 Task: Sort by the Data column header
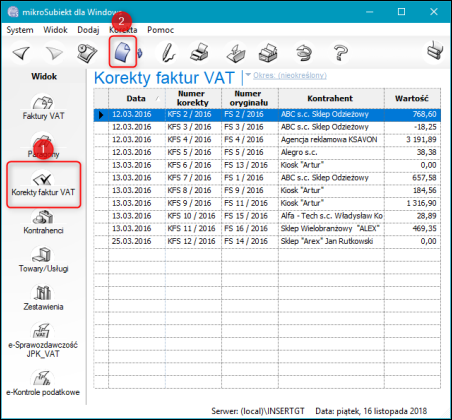point(137,98)
